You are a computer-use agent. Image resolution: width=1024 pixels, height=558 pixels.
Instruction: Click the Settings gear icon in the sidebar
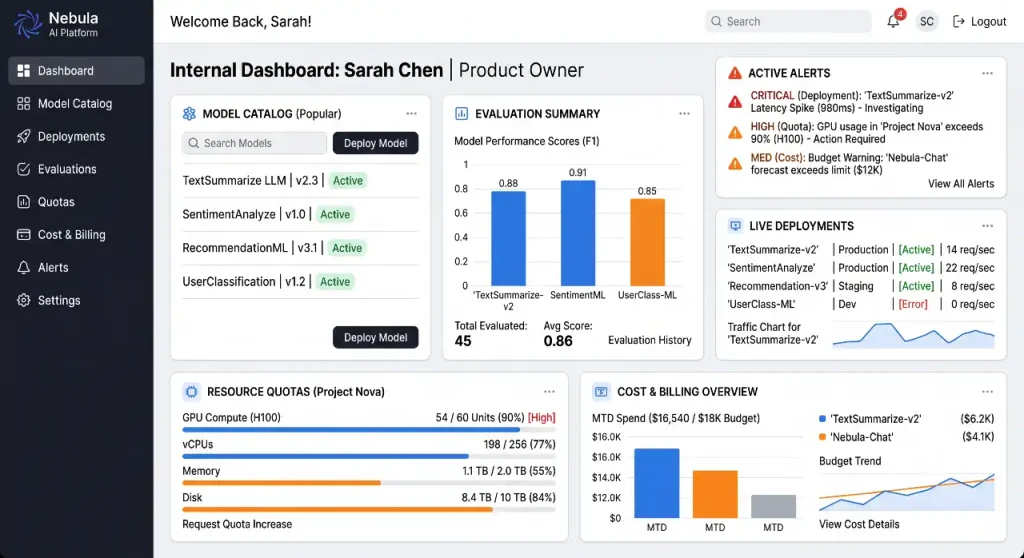24,300
